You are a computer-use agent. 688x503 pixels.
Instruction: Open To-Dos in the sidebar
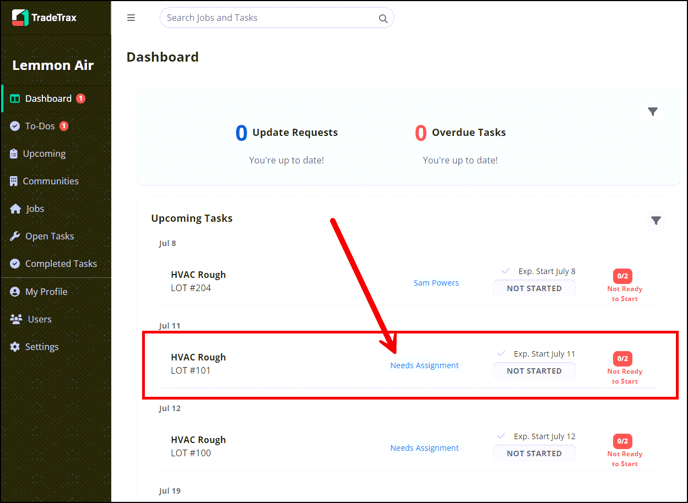click(x=40, y=126)
